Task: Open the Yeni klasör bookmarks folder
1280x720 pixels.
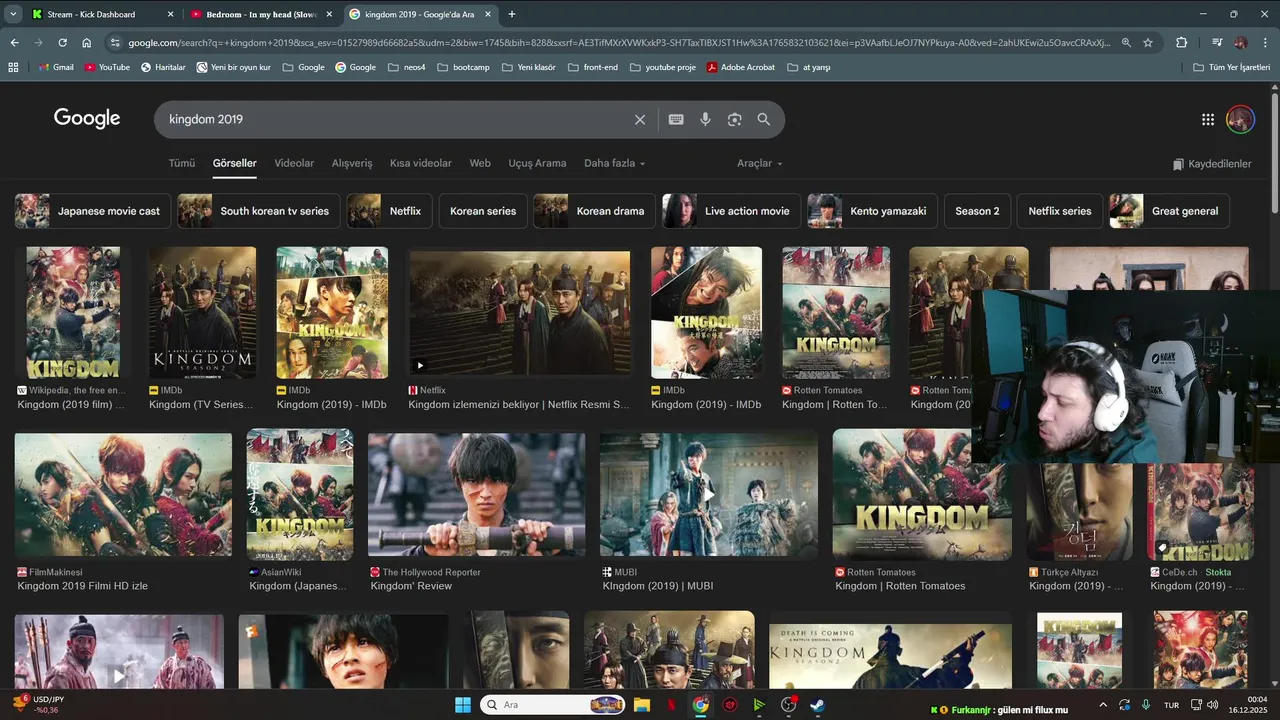Action: point(528,67)
